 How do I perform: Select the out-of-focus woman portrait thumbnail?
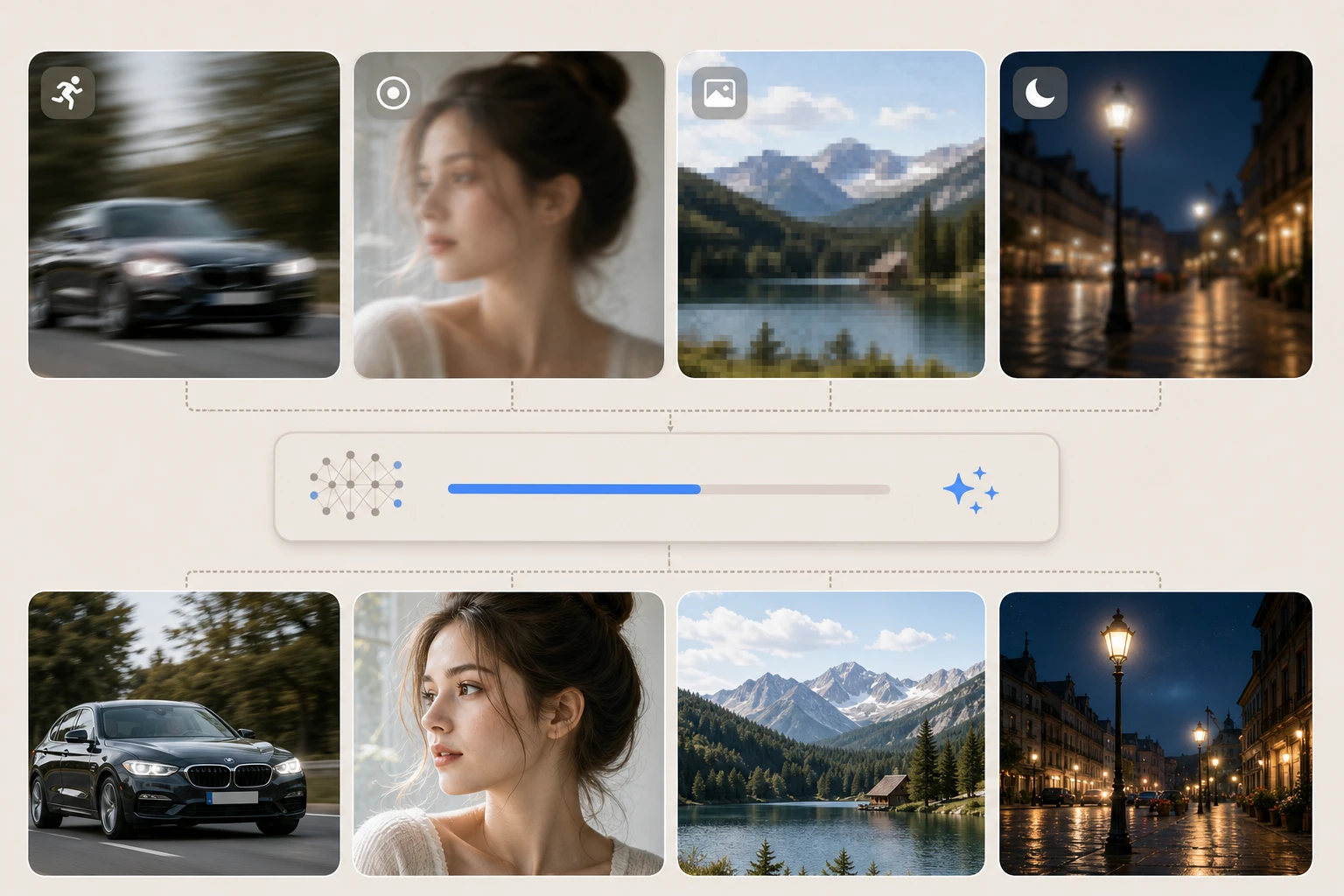(508, 214)
